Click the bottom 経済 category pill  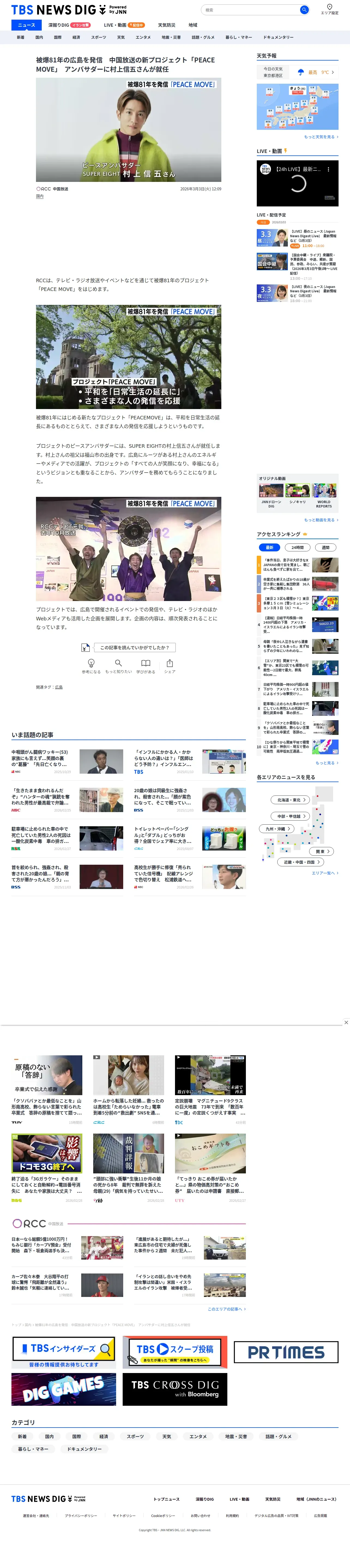click(104, 1436)
